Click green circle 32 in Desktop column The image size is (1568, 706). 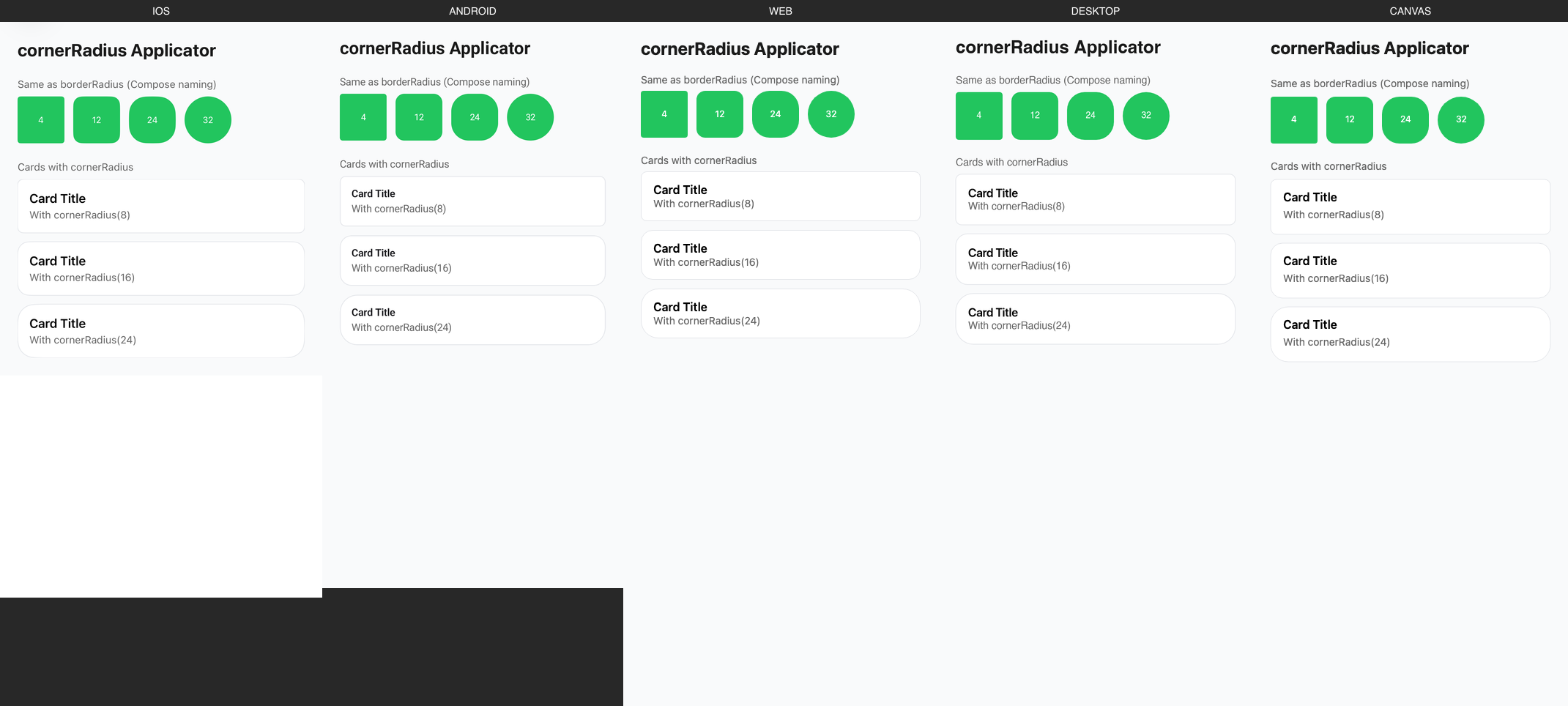(1146, 116)
